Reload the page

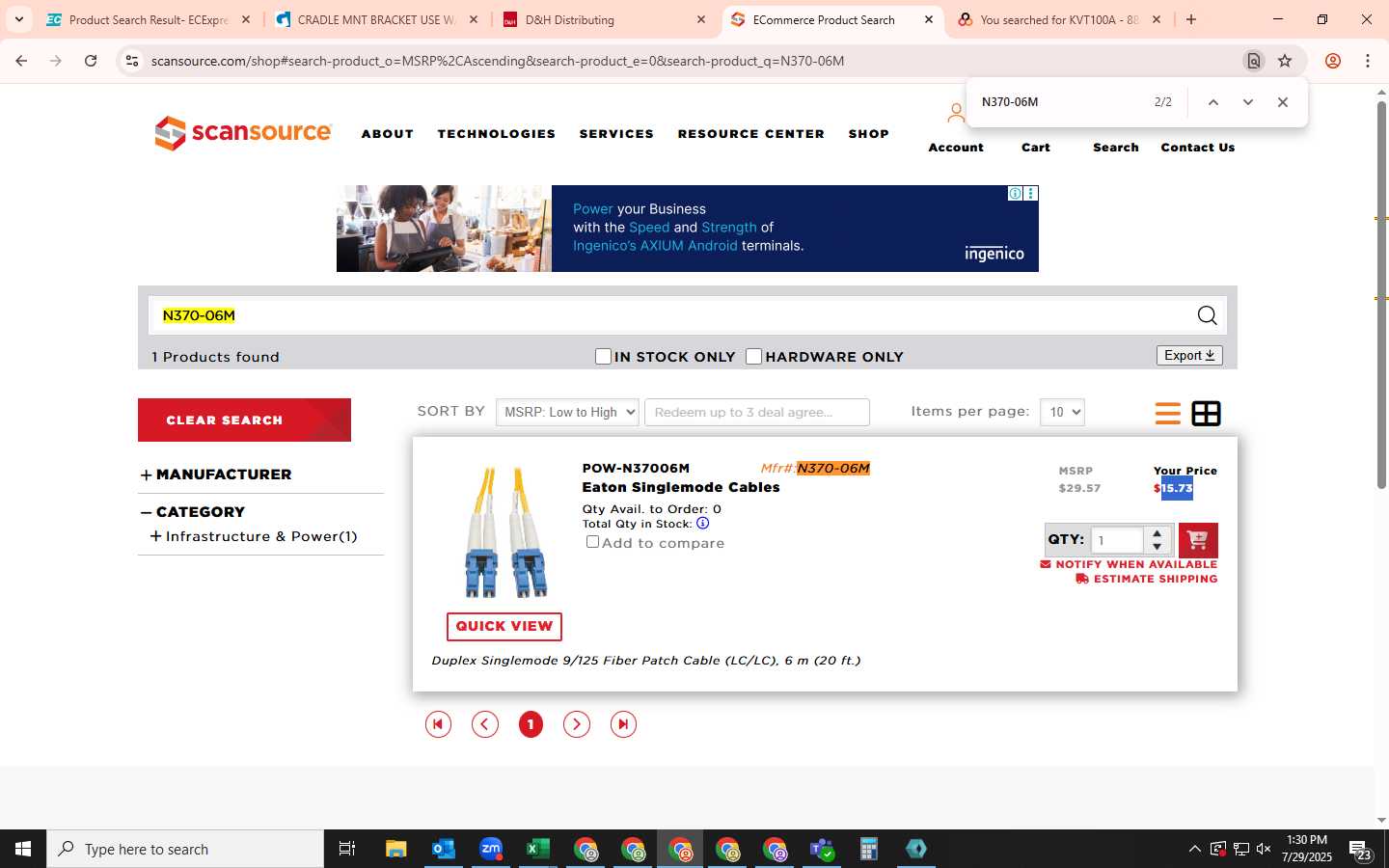point(91,61)
